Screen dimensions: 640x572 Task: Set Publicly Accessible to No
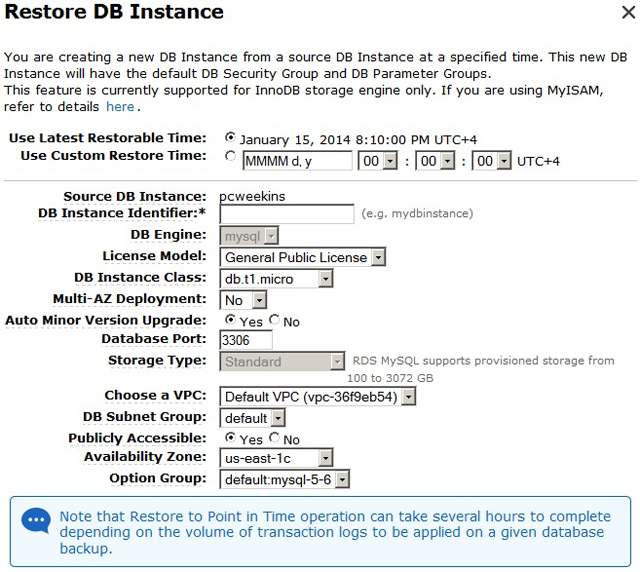(274, 438)
